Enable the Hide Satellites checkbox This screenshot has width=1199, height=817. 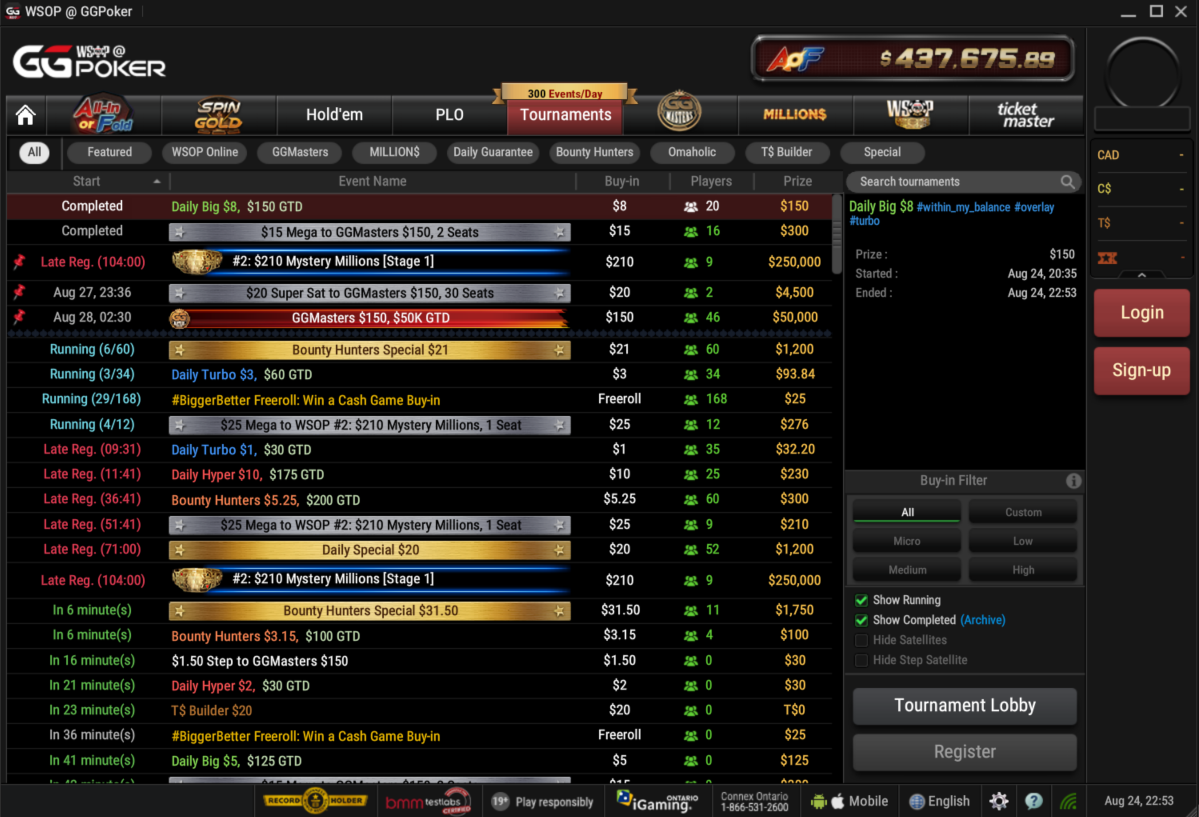[x=862, y=640]
